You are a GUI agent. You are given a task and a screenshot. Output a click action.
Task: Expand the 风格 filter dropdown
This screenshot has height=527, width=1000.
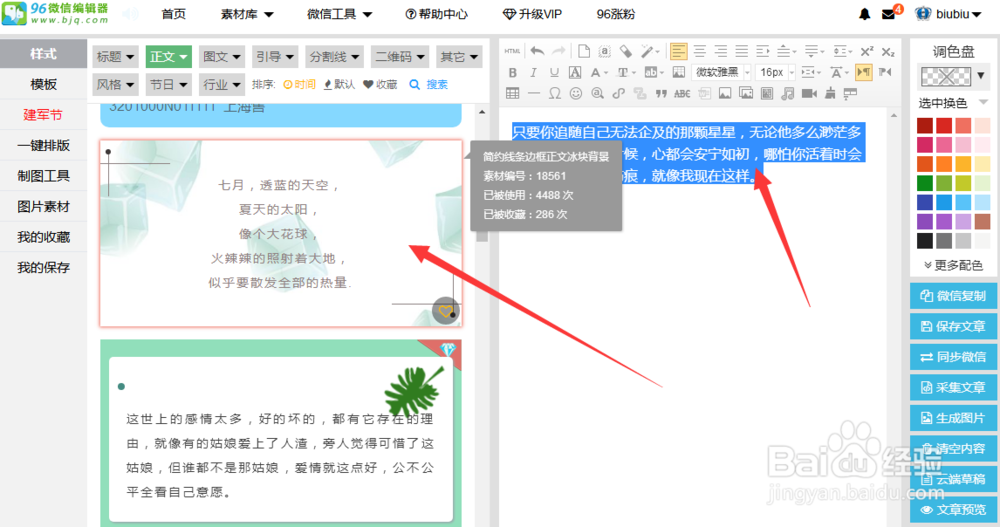[115, 84]
